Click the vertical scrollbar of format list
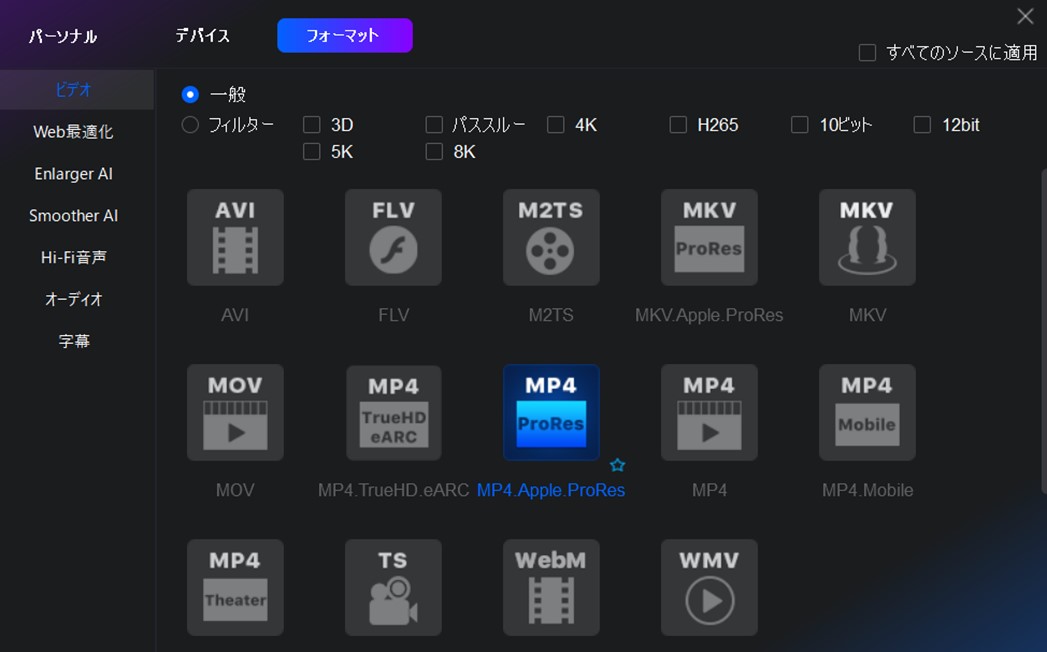Screen dimensions: 1047x652 pos(1044,332)
